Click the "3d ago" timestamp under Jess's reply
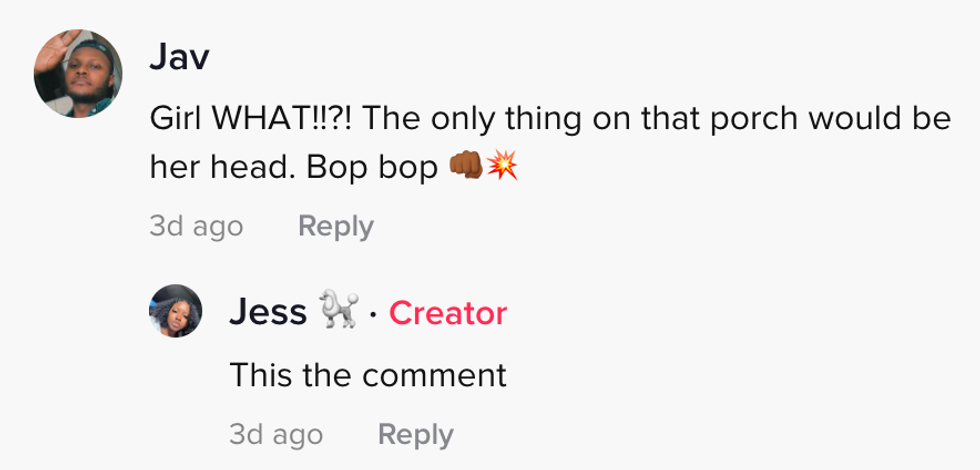The image size is (980, 470). [276, 434]
